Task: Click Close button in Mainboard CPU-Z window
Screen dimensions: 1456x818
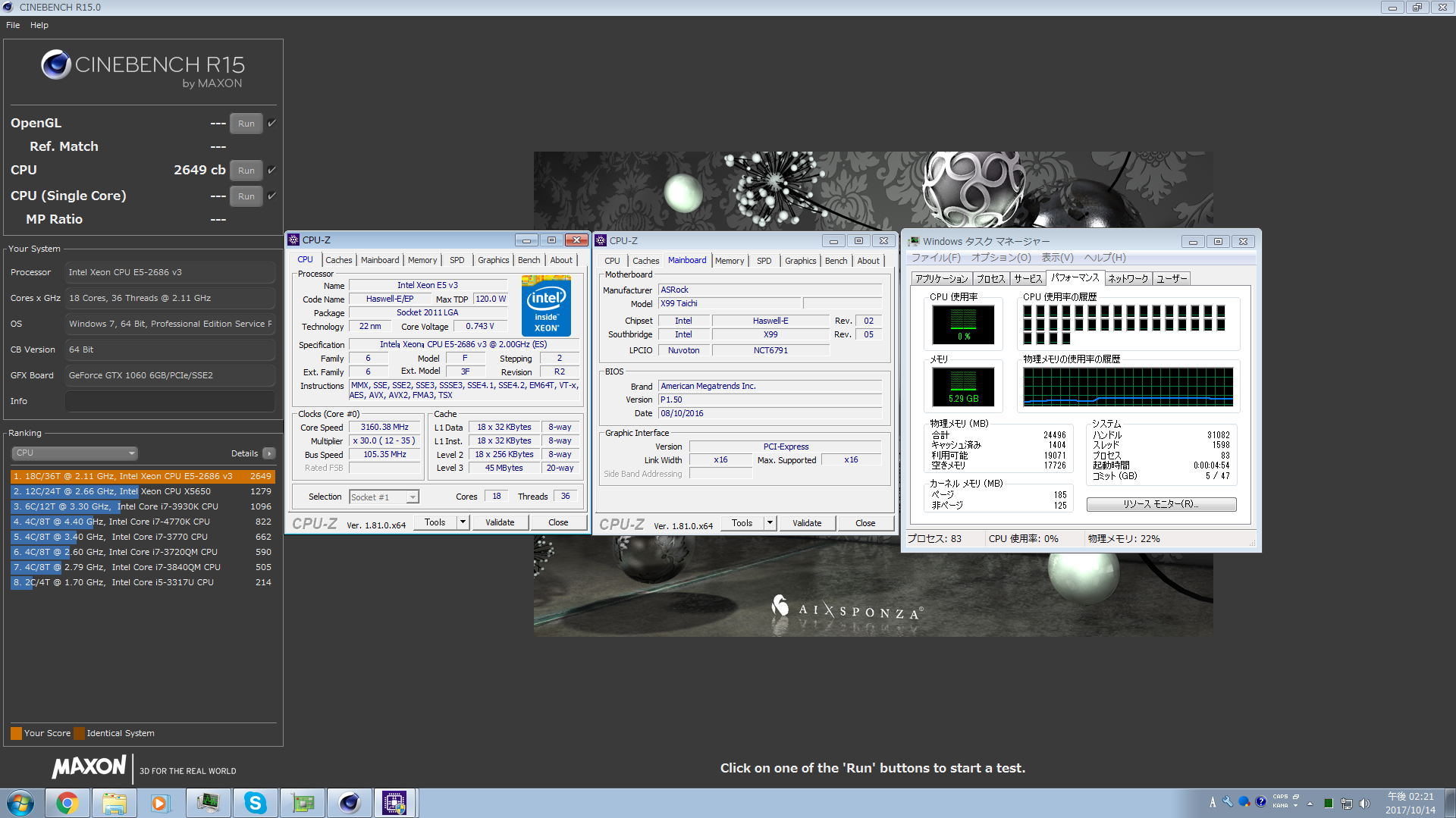Action: [865, 523]
